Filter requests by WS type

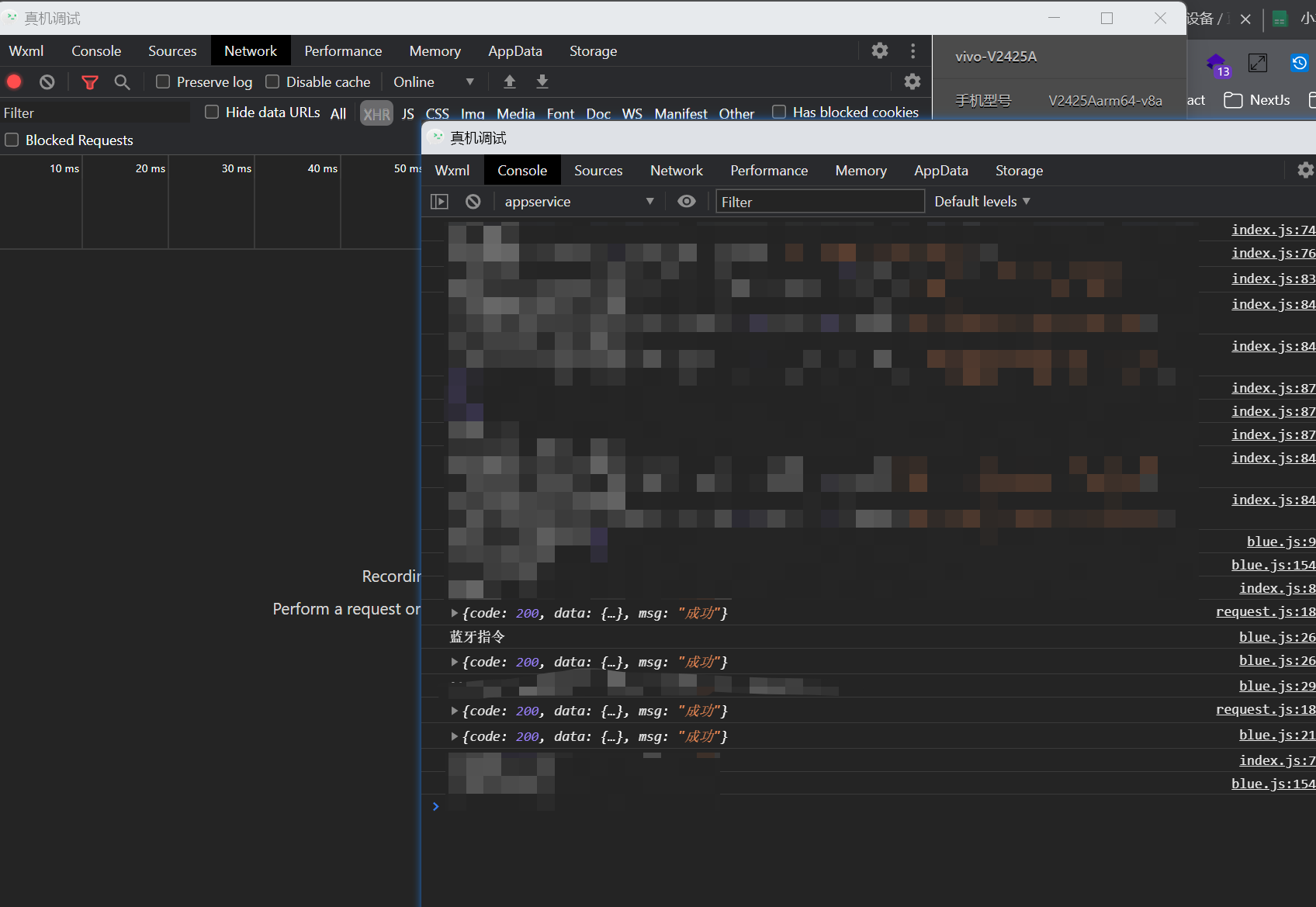(632, 113)
